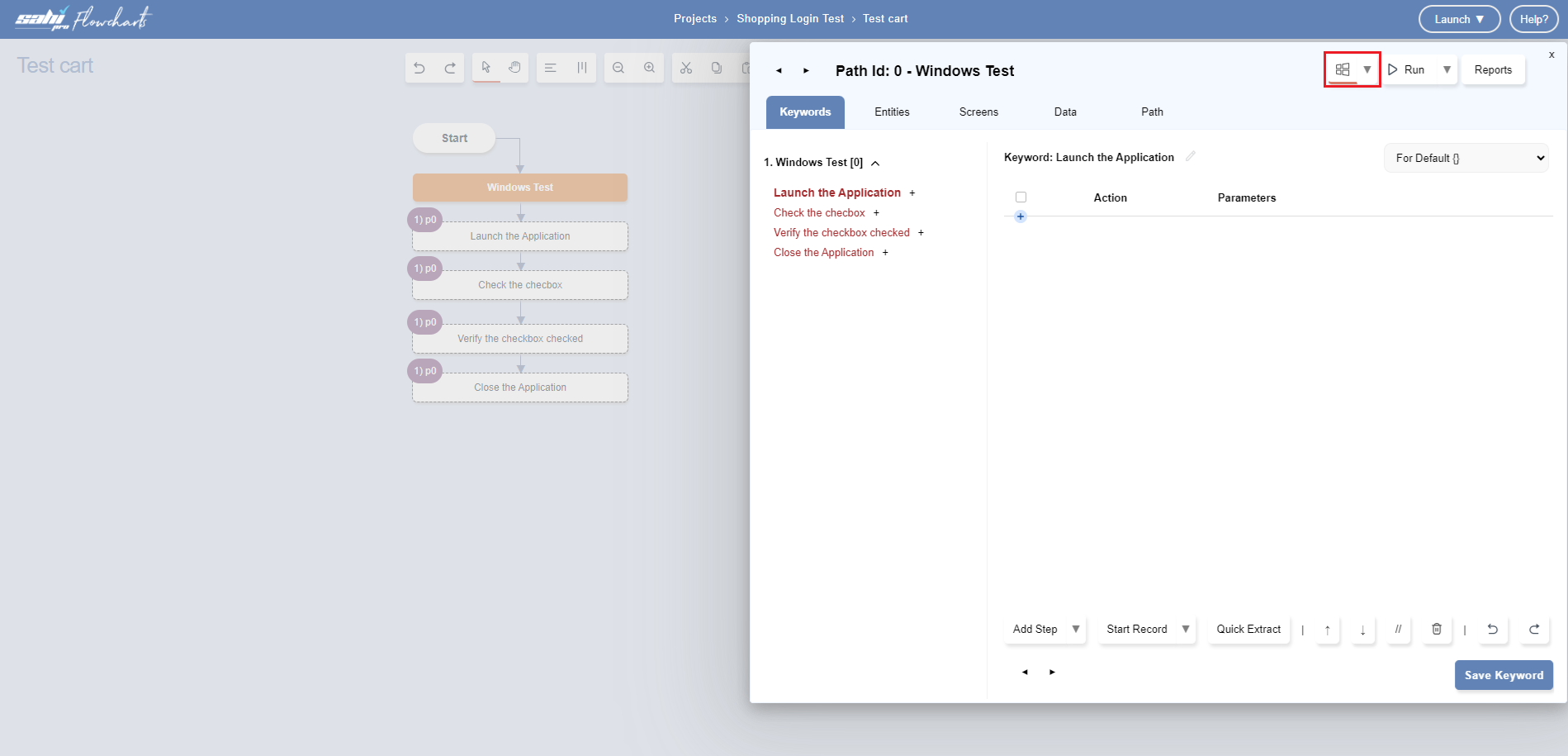
Task: Open the Reports button
Action: point(1493,70)
